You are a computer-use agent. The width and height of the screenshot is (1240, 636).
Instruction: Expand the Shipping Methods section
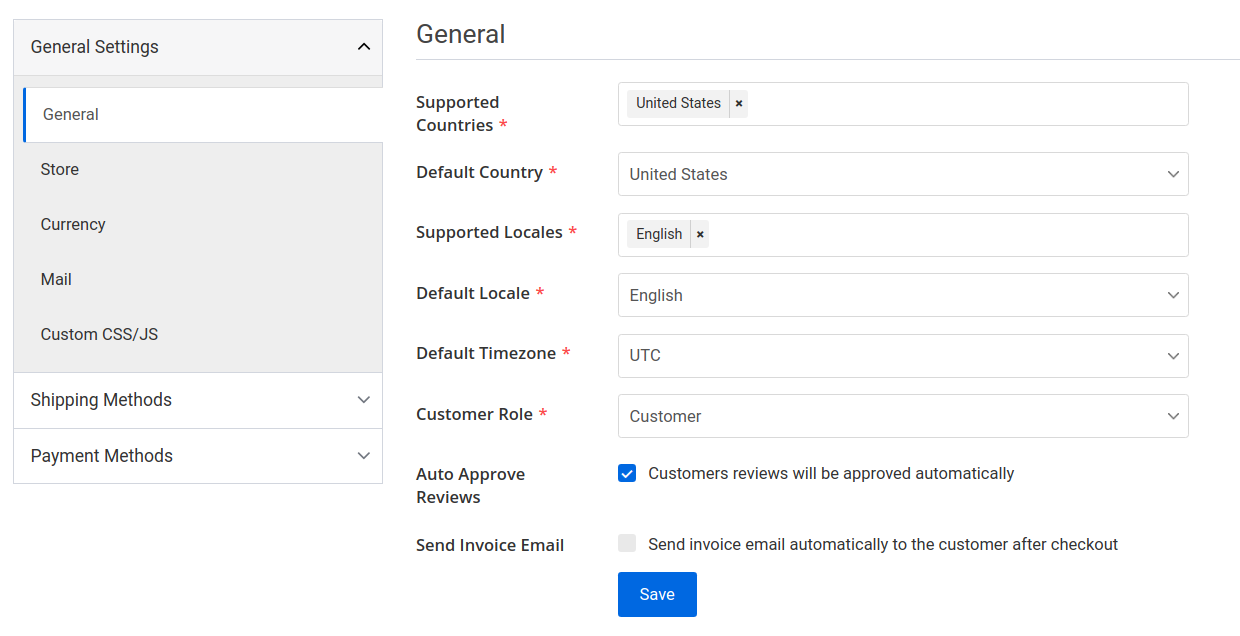(x=198, y=400)
